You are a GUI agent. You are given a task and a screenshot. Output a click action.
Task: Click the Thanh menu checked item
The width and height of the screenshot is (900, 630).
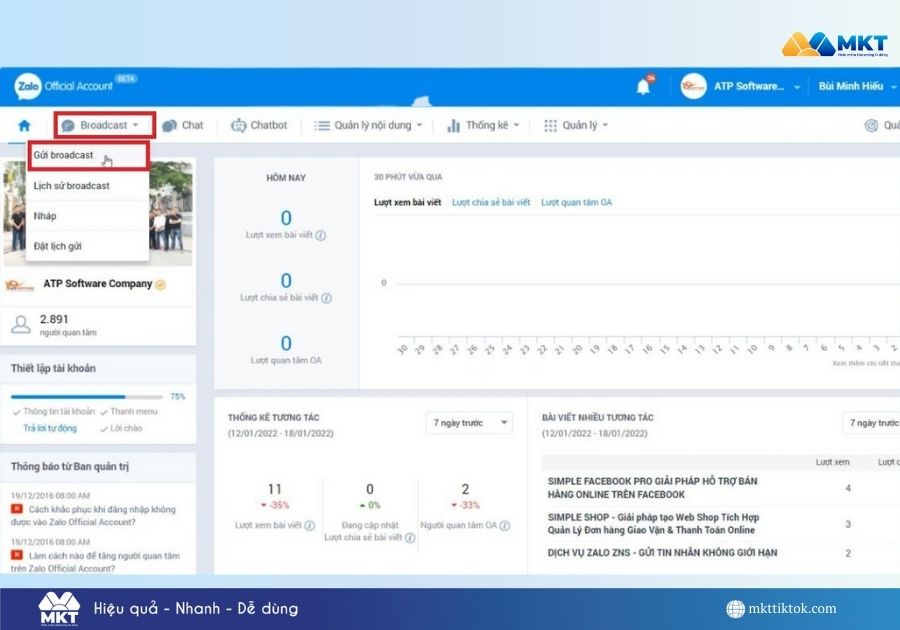pos(129,411)
